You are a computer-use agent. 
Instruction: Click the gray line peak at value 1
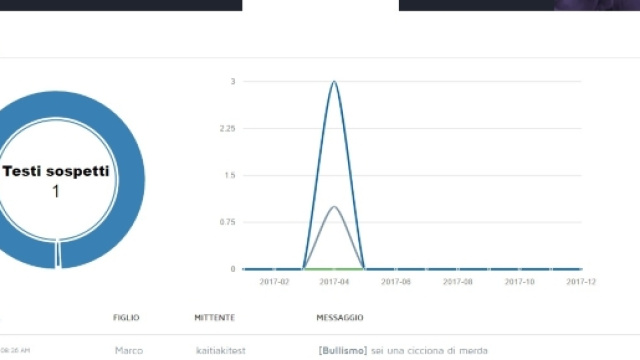pyautogui.click(x=334, y=207)
